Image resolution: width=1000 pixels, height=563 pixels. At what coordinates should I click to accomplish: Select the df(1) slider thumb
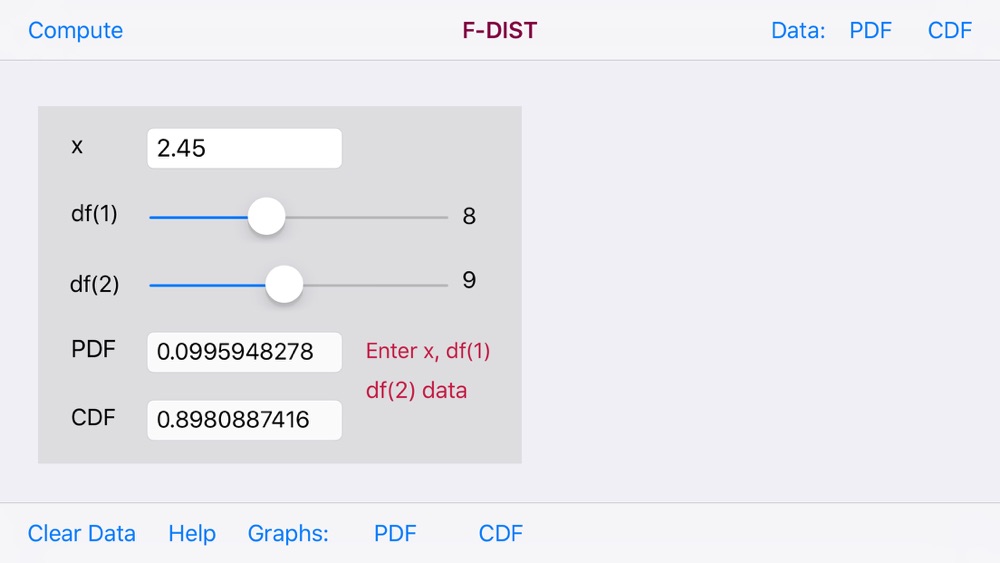[267, 216]
